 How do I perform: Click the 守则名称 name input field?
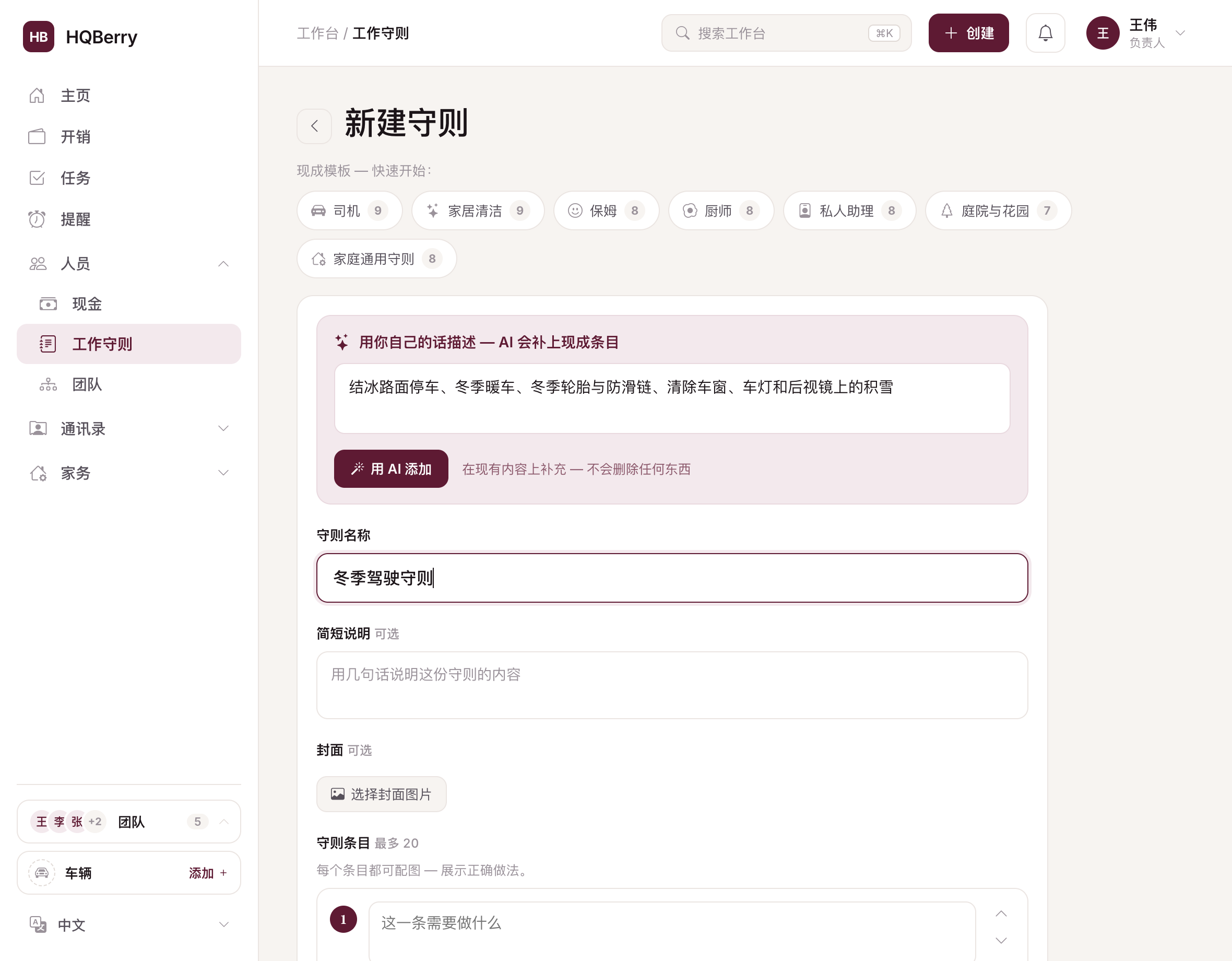click(672, 578)
